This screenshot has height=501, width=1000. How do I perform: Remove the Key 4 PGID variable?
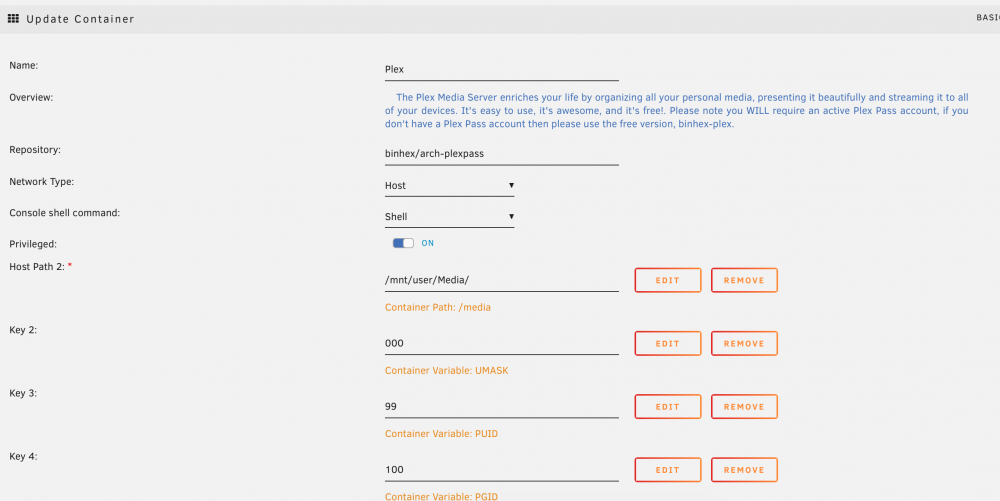click(744, 470)
